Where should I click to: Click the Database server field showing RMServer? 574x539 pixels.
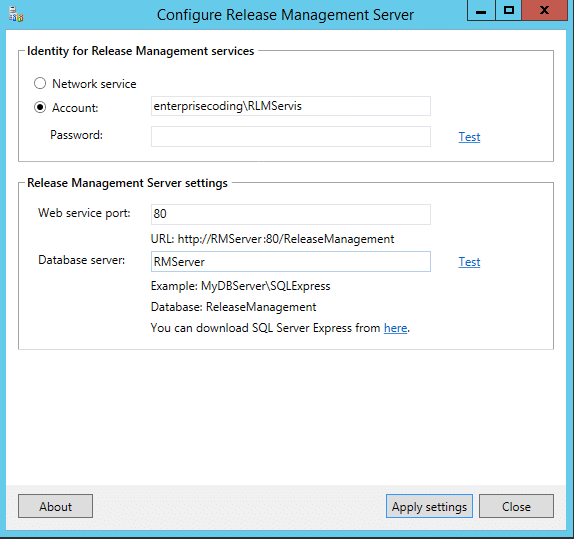291,261
